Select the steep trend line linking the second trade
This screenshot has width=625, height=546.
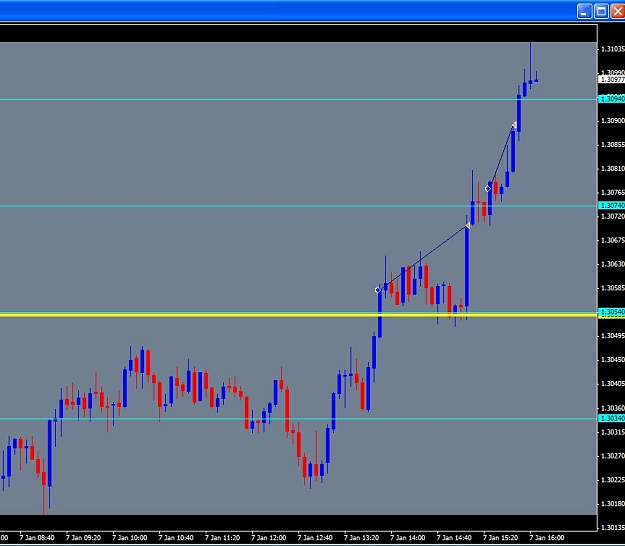(501, 157)
